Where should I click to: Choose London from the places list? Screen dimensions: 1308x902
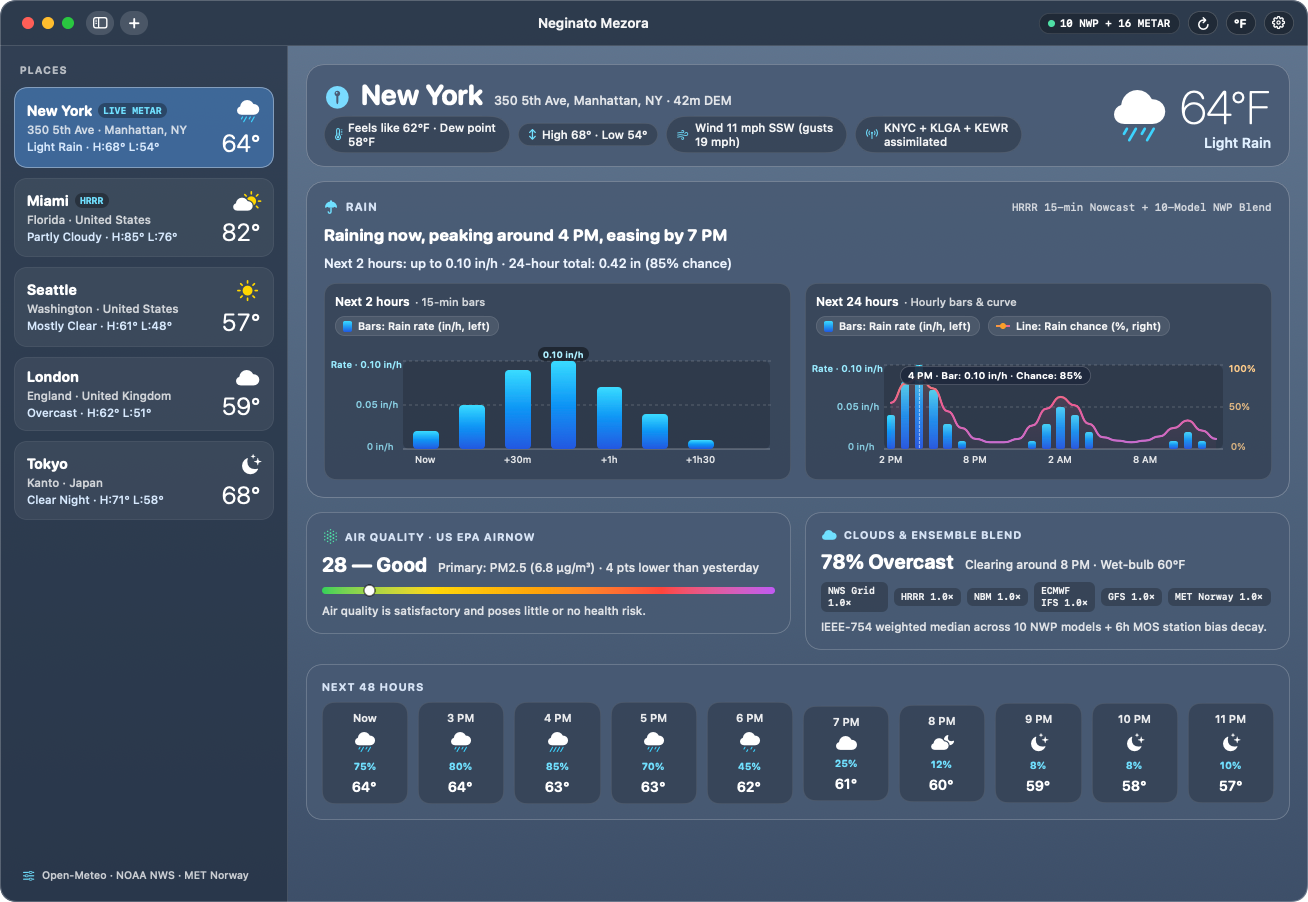pyautogui.click(x=144, y=394)
